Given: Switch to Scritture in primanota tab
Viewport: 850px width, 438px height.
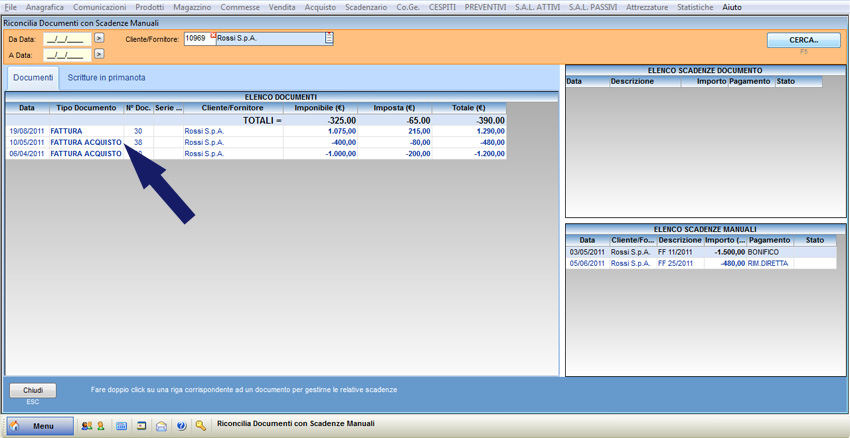Looking at the screenshot, I should tap(106, 78).
